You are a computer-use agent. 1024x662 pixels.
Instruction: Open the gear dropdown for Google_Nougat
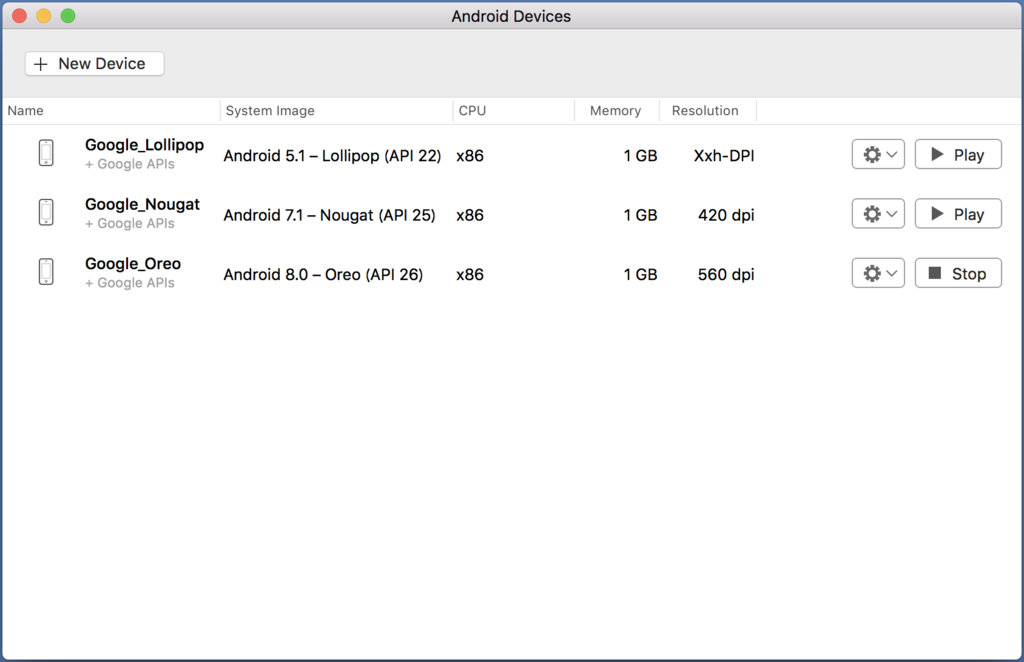click(878, 214)
